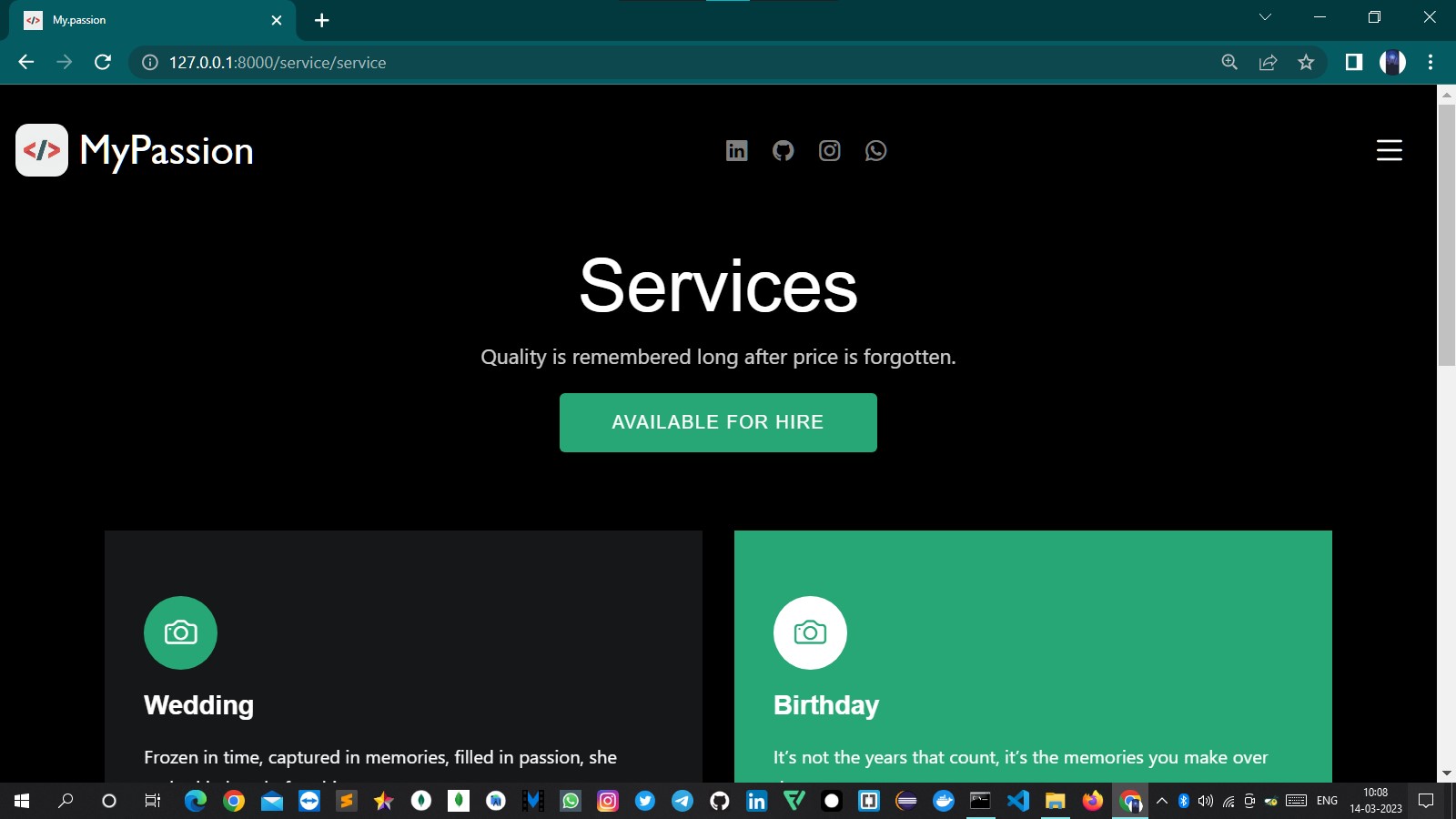Open the LinkedIn icon in page header
1456x819 pixels.
(736, 151)
